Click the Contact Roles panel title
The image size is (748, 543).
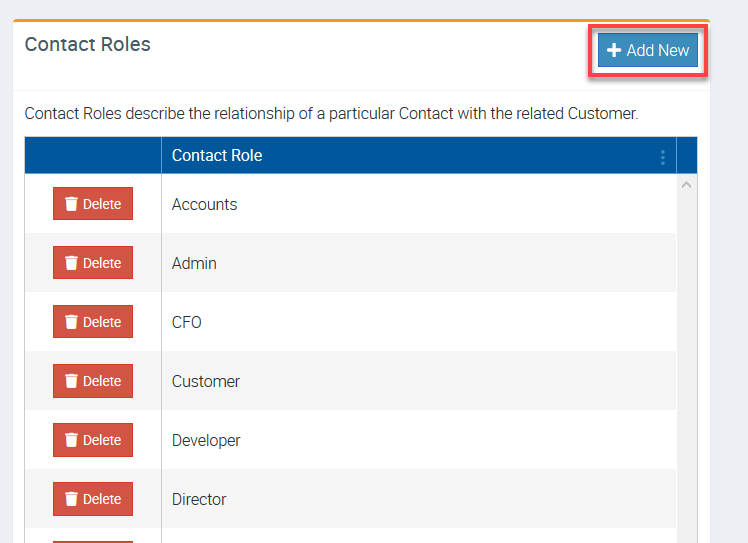point(88,45)
